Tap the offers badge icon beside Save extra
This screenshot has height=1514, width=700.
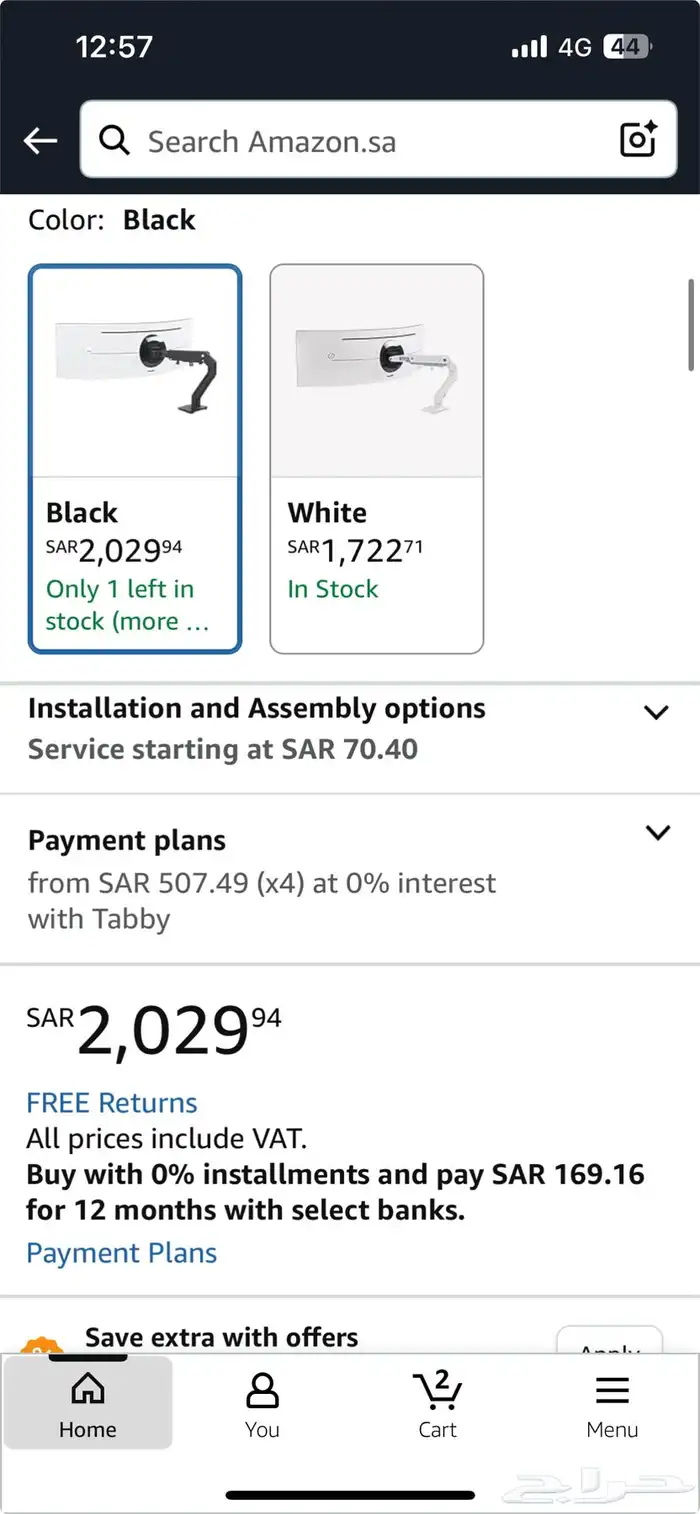point(41,1345)
